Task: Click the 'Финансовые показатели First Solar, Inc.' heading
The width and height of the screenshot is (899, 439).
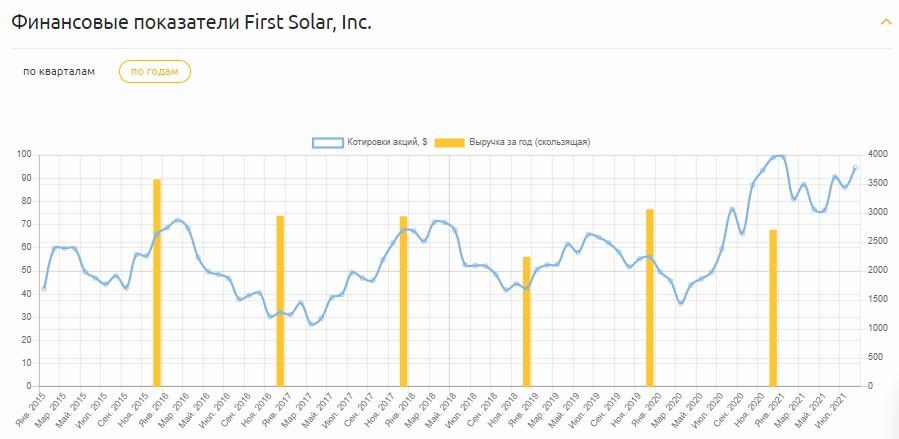Action: click(x=192, y=22)
